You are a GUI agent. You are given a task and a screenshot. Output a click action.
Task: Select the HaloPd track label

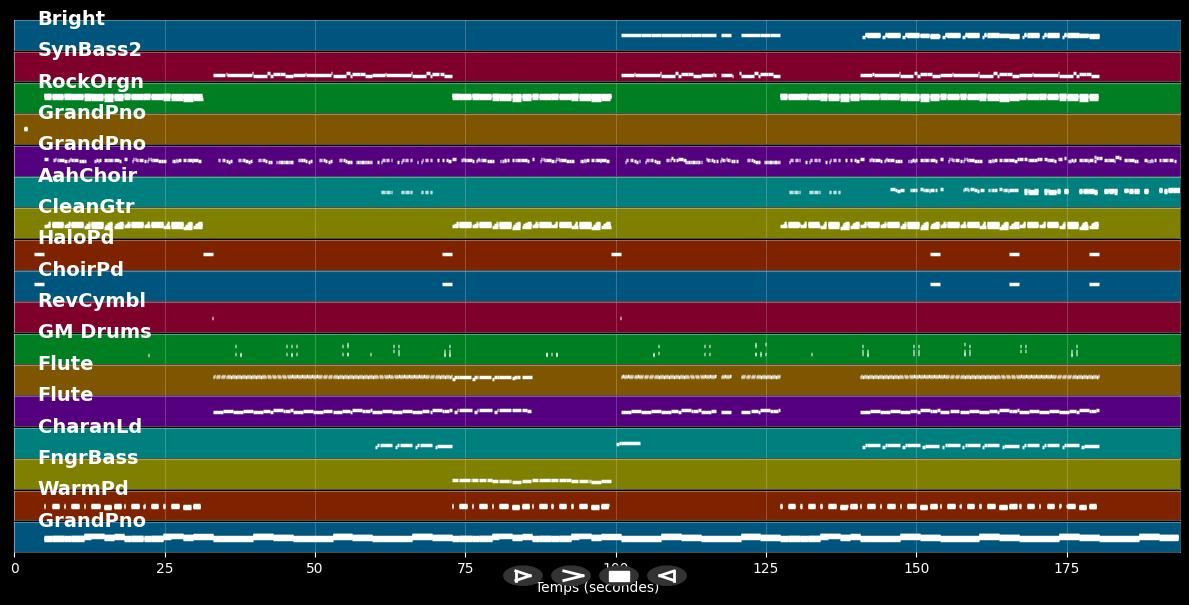[76, 237]
